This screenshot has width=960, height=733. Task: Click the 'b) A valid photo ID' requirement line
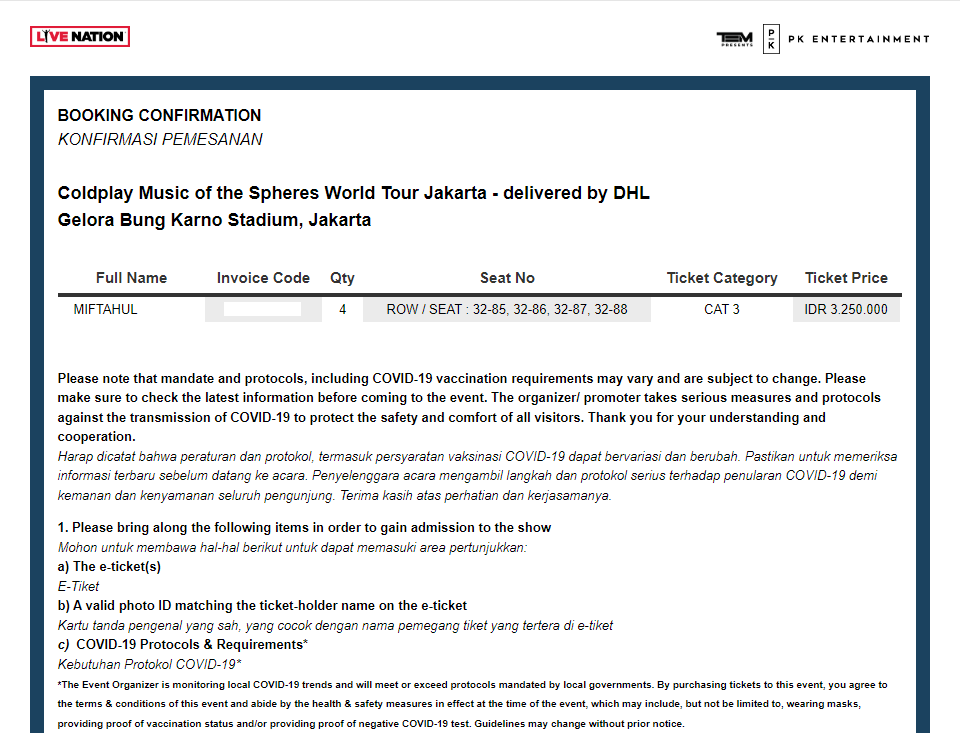pos(262,606)
